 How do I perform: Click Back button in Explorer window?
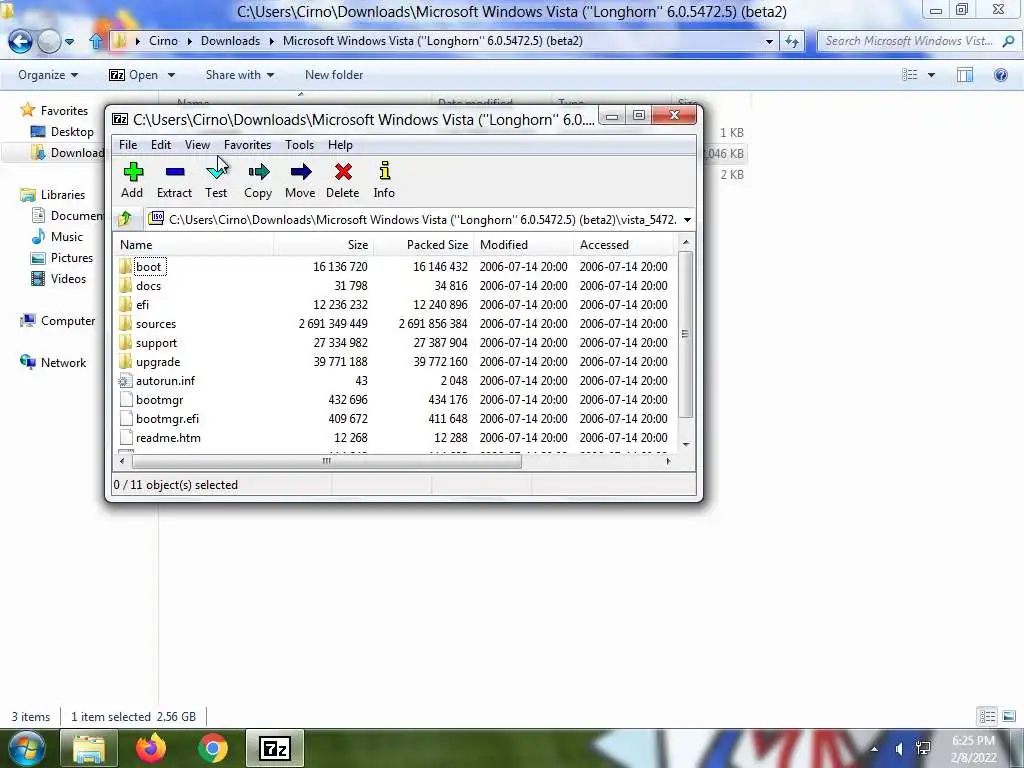[20, 42]
